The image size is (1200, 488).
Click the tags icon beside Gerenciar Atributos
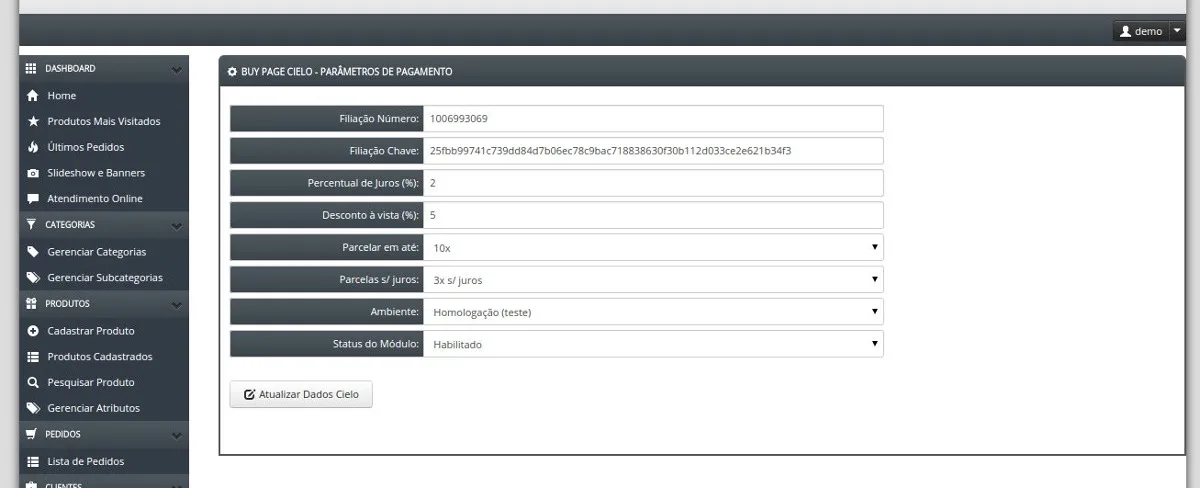[33, 408]
